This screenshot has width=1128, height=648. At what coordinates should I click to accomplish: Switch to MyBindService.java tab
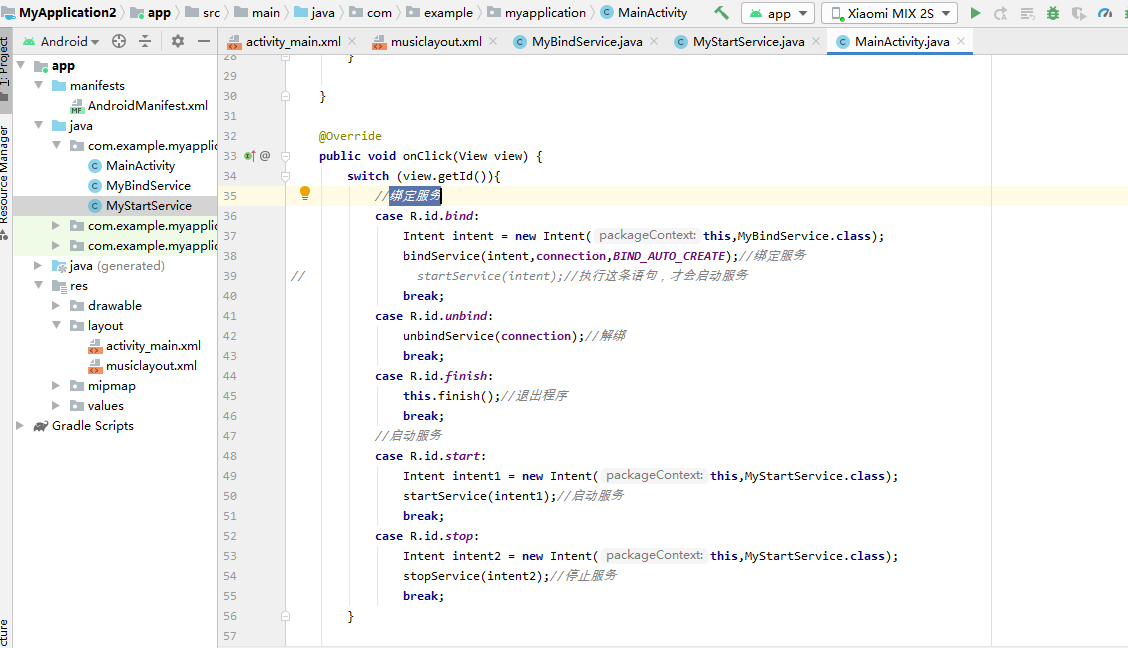point(587,42)
